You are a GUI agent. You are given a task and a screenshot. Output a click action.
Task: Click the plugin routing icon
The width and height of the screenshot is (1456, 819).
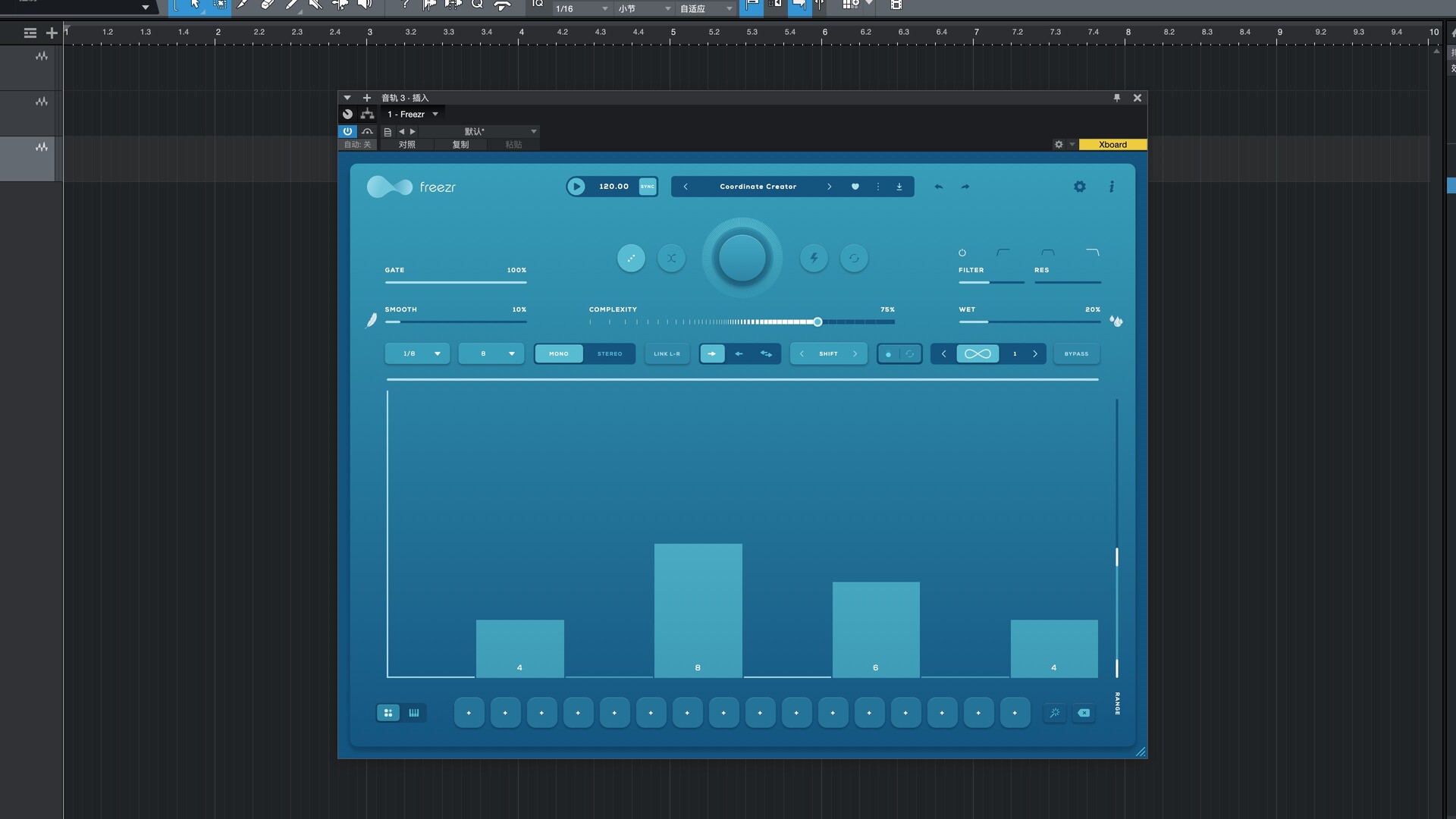tap(367, 115)
